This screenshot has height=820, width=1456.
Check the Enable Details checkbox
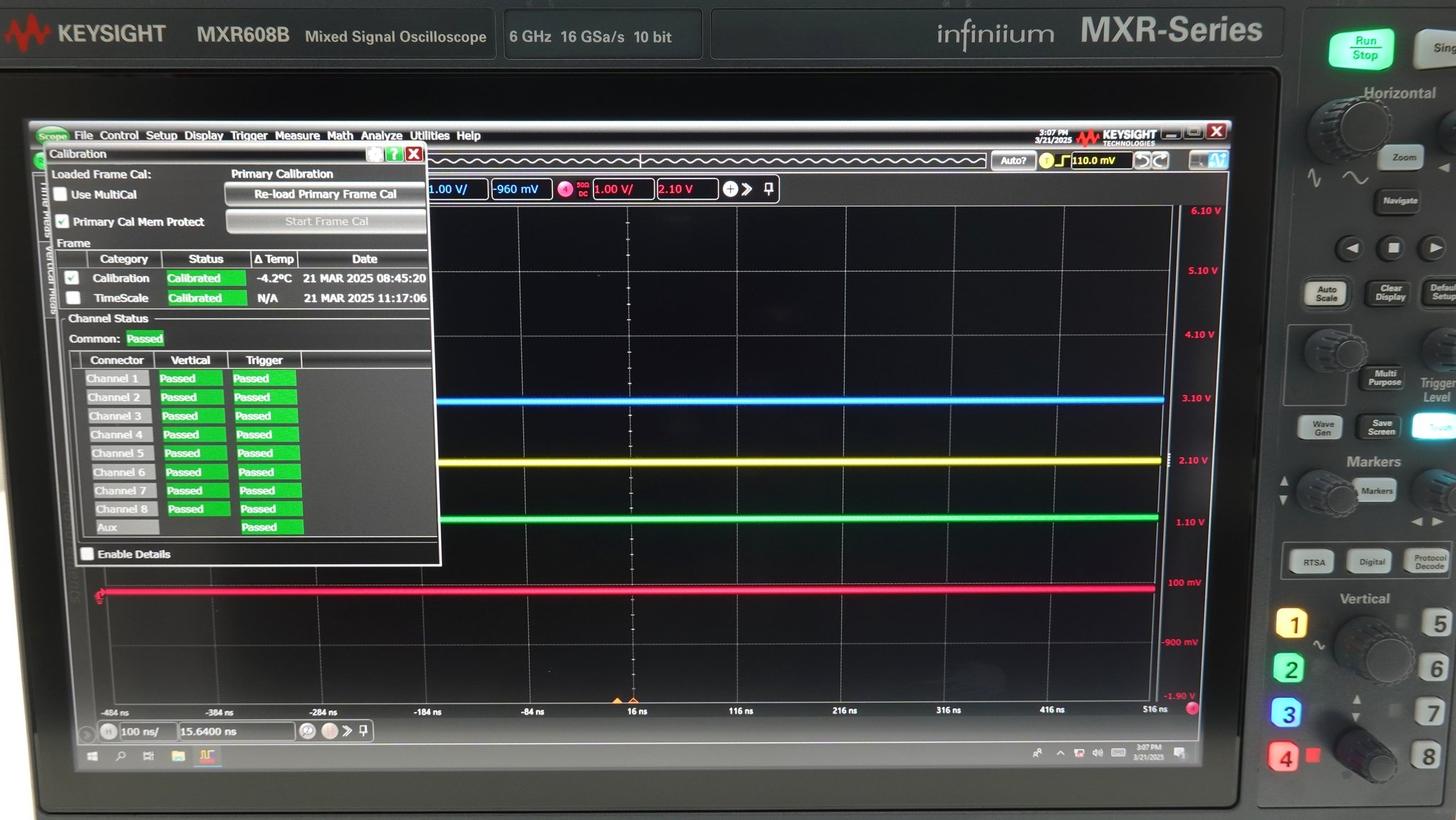87,553
